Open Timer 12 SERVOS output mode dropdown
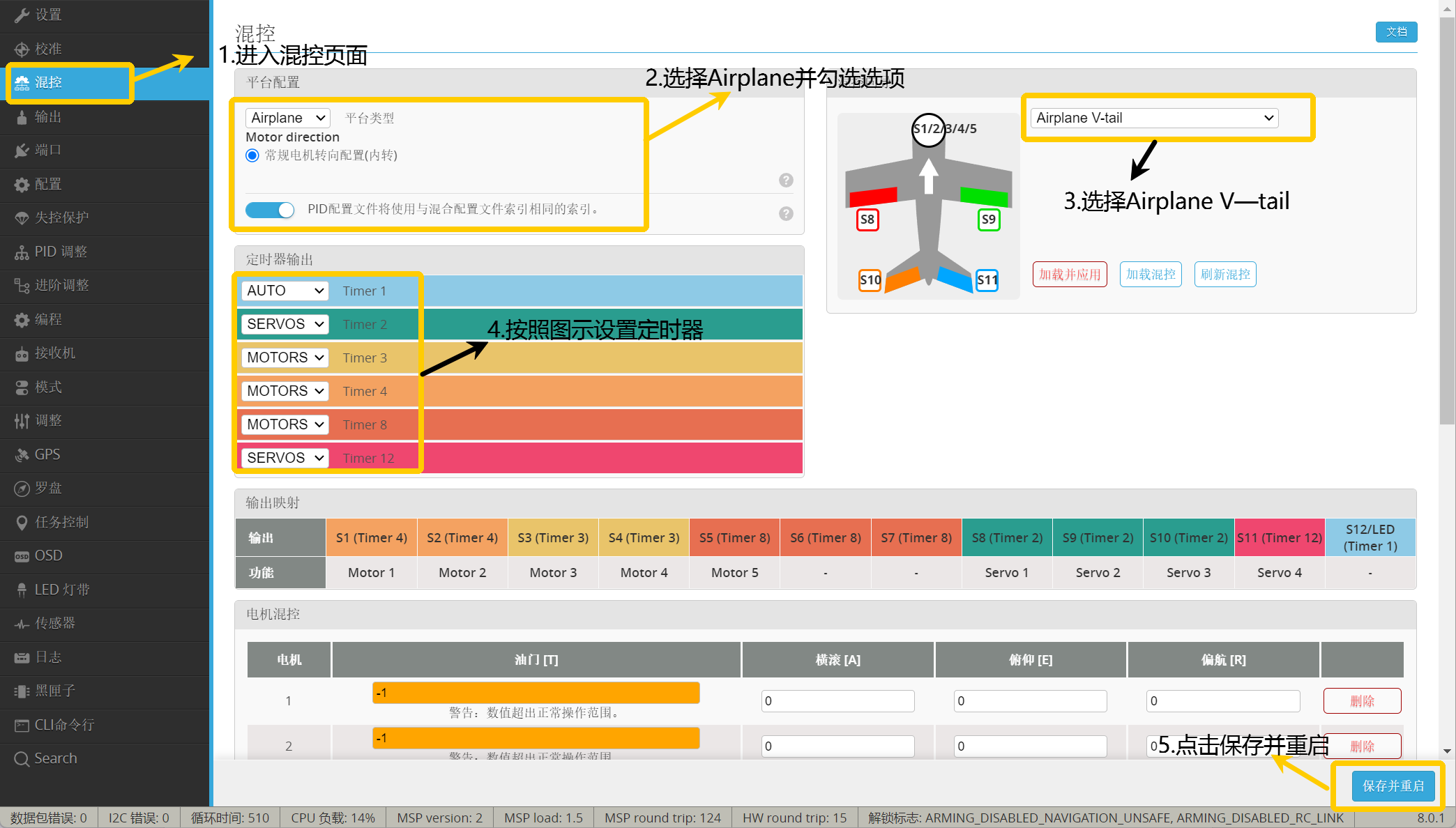Image resolution: width=1456 pixels, height=828 pixels. (x=285, y=458)
